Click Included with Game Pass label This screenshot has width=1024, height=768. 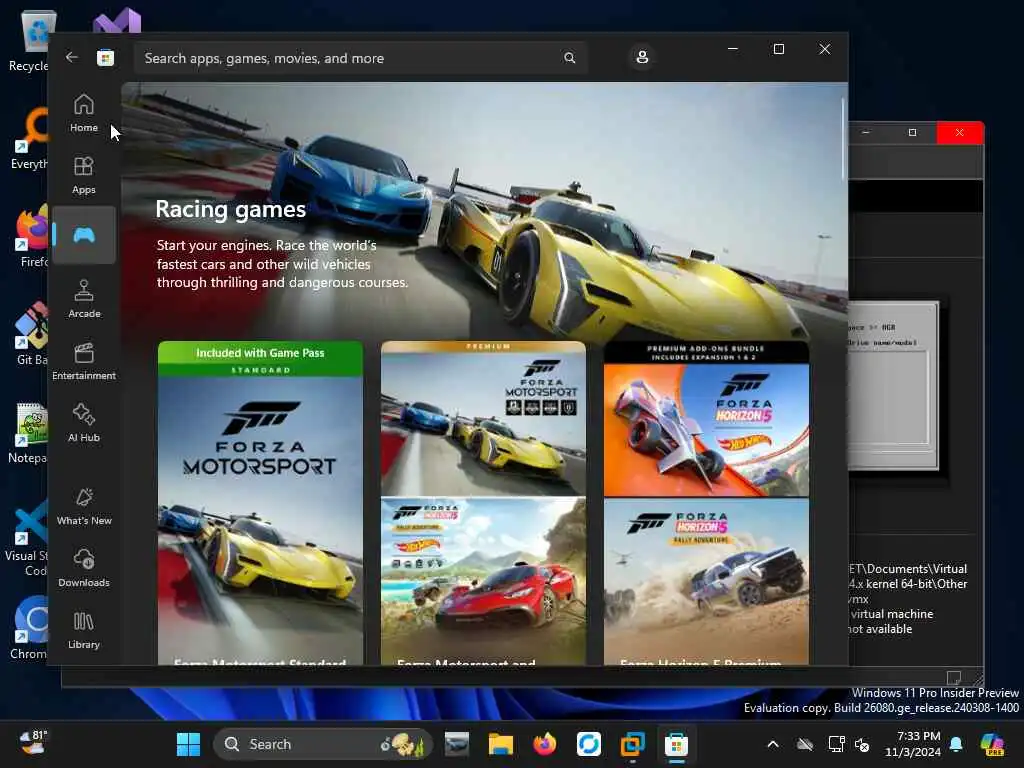pyautogui.click(x=260, y=353)
